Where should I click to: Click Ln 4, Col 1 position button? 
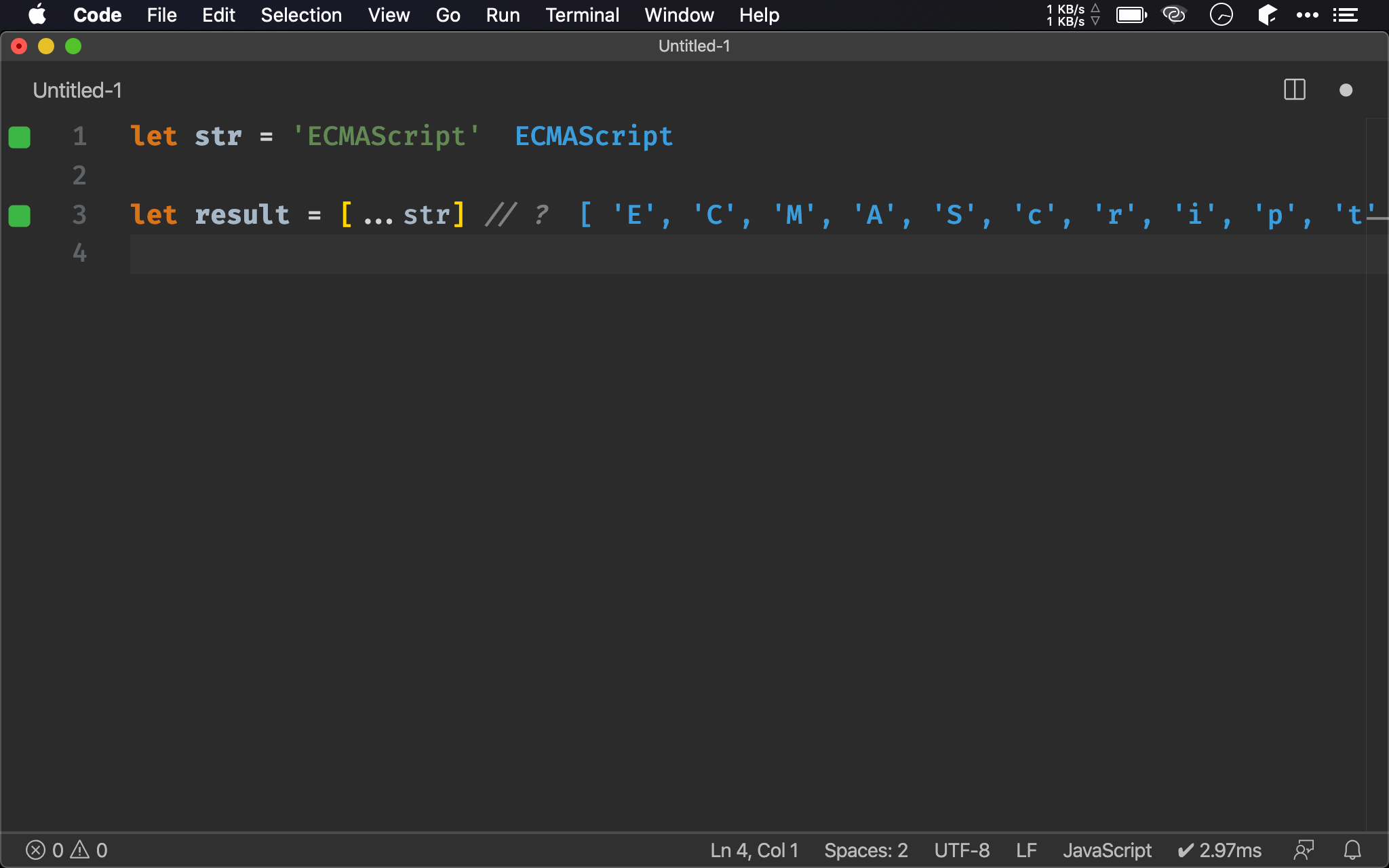coord(754,850)
